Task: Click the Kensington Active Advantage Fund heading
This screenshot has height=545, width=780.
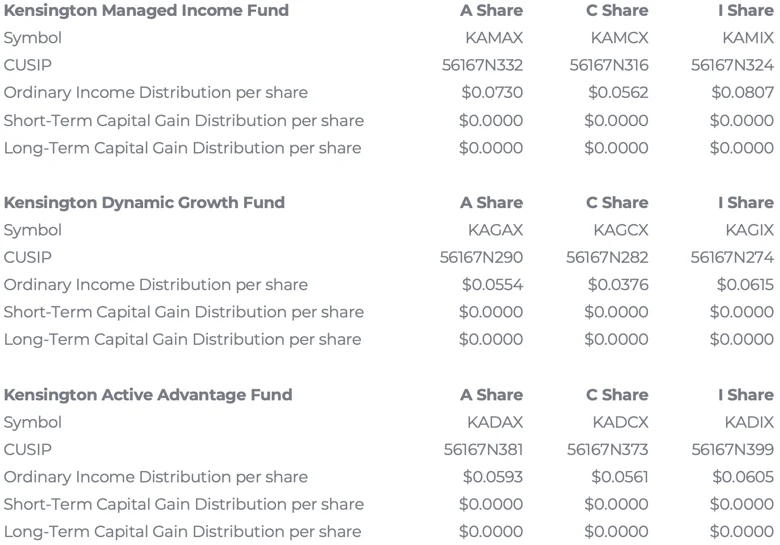Action: [x=148, y=395]
